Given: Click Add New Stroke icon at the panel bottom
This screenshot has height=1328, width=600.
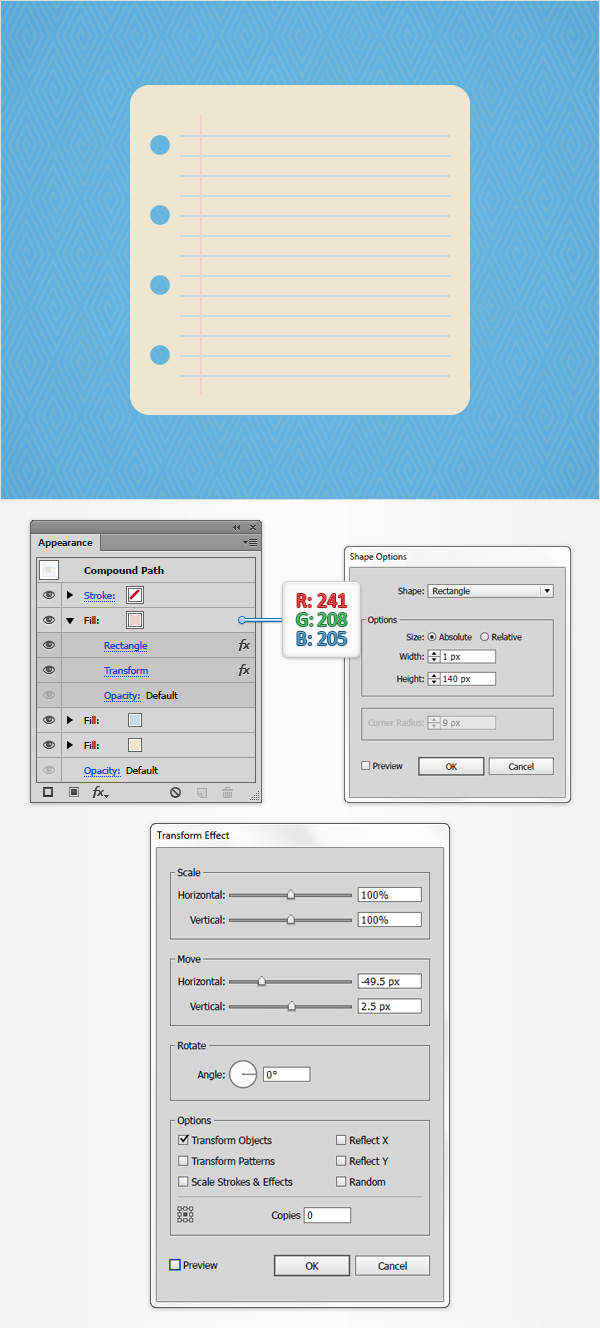Looking at the screenshot, I should coord(48,792).
